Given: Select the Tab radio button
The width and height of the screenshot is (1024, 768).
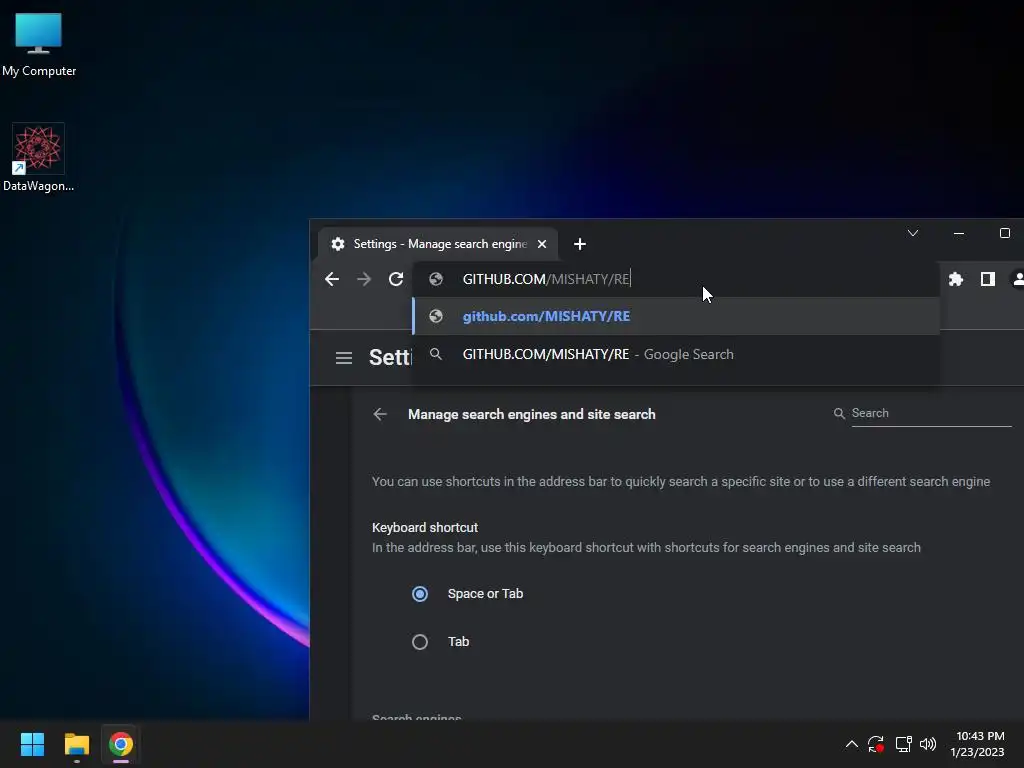Looking at the screenshot, I should tap(420, 642).
